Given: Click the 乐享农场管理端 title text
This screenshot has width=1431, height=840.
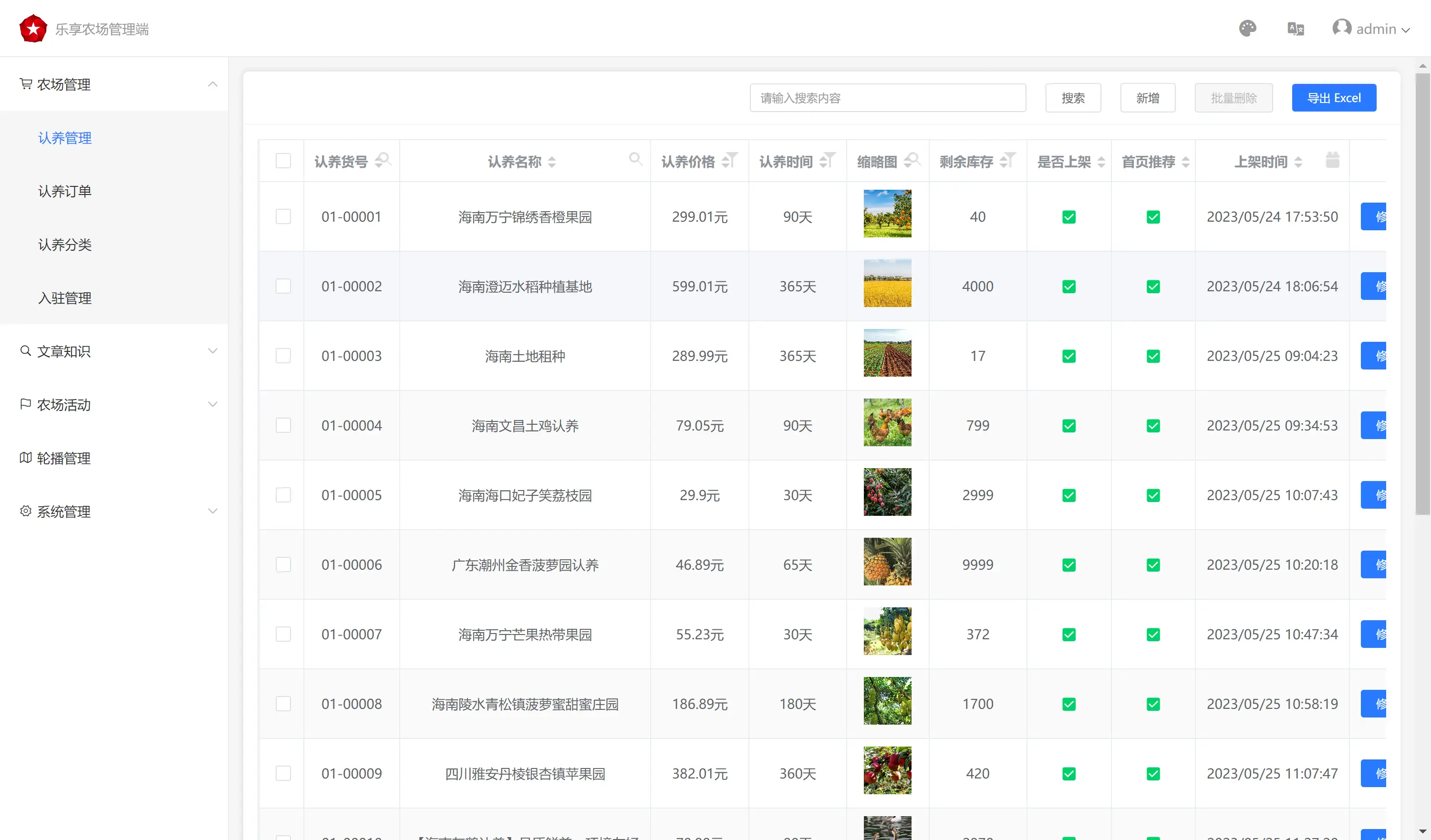Looking at the screenshot, I should tap(102, 29).
